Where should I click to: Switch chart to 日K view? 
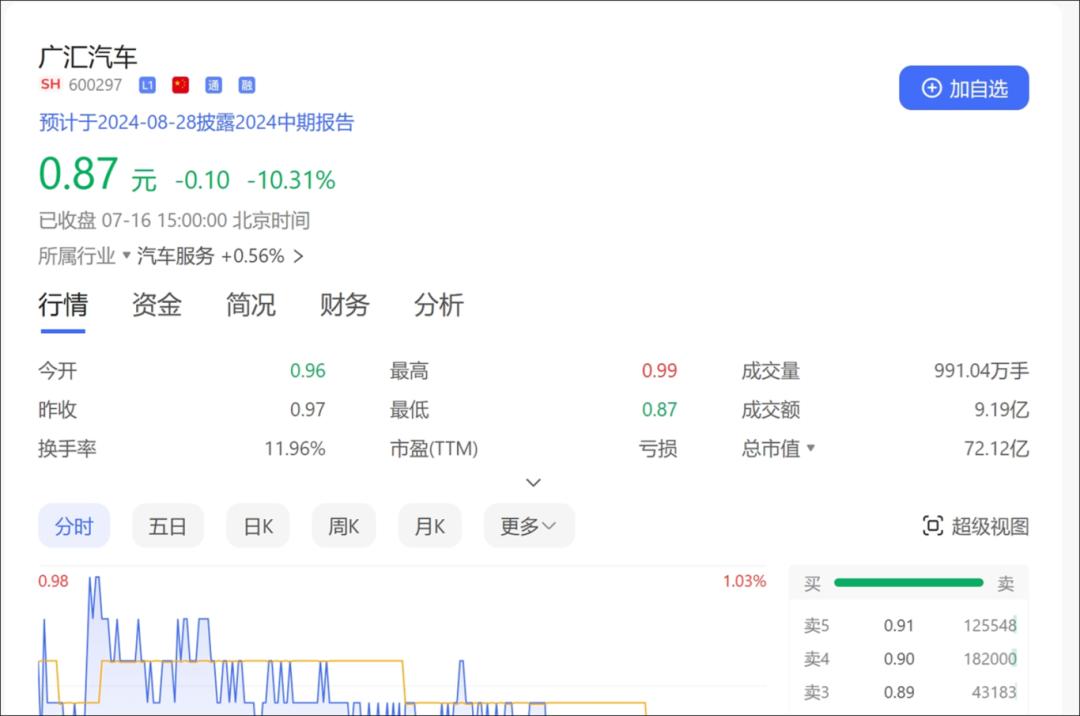[258, 526]
